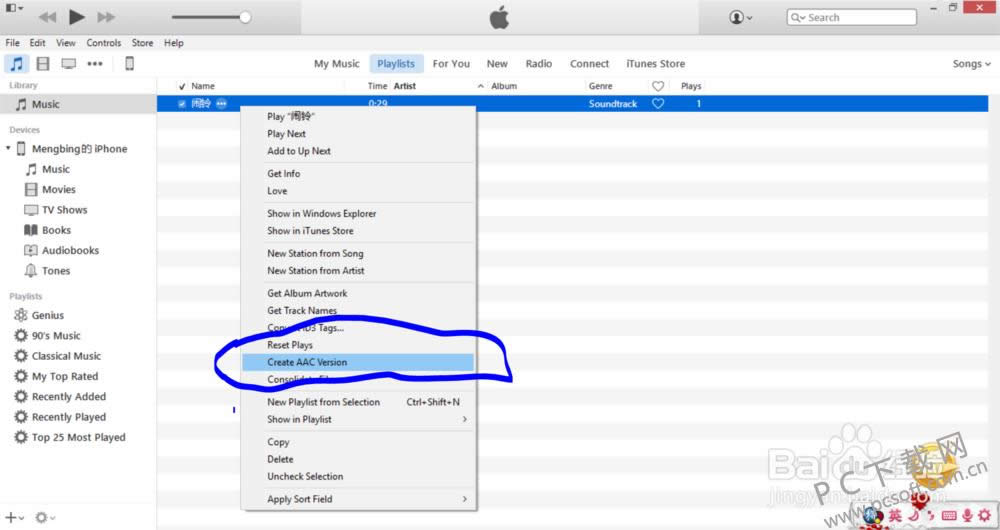Select the Music note library icon

click(16, 64)
